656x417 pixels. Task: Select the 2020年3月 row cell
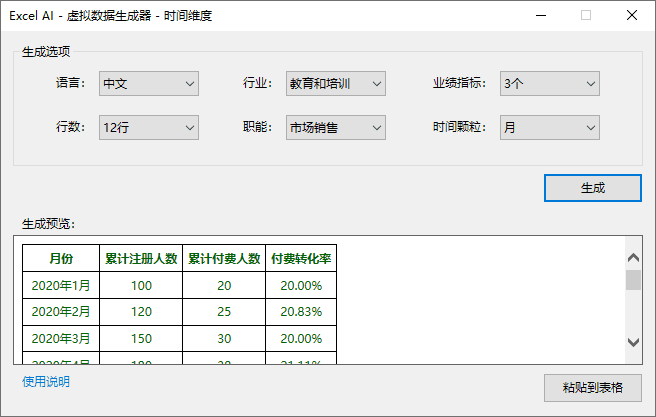(x=61, y=338)
